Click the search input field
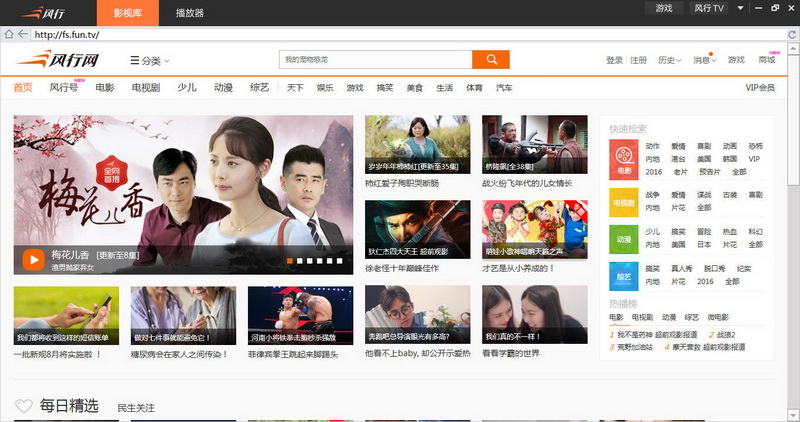 [x=374, y=60]
